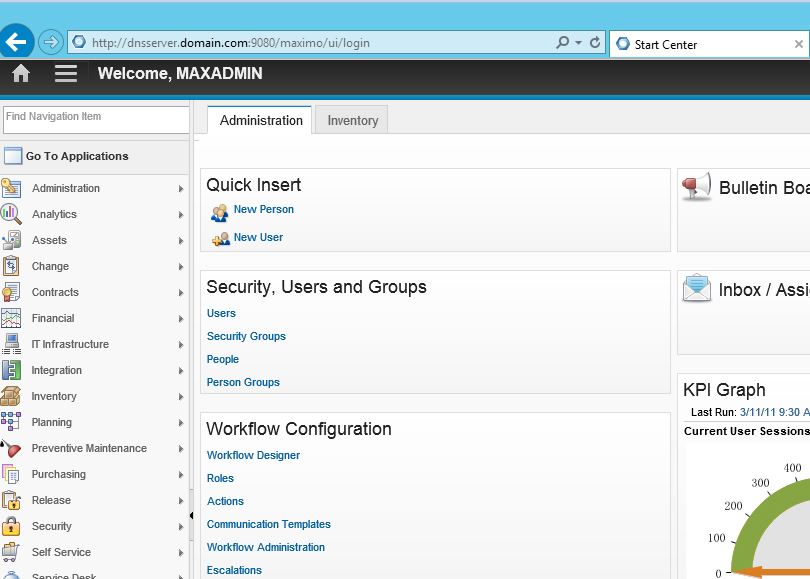This screenshot has width=810, height=579.
Task: Select the Administration tab
Action: (x=261, y=120)
